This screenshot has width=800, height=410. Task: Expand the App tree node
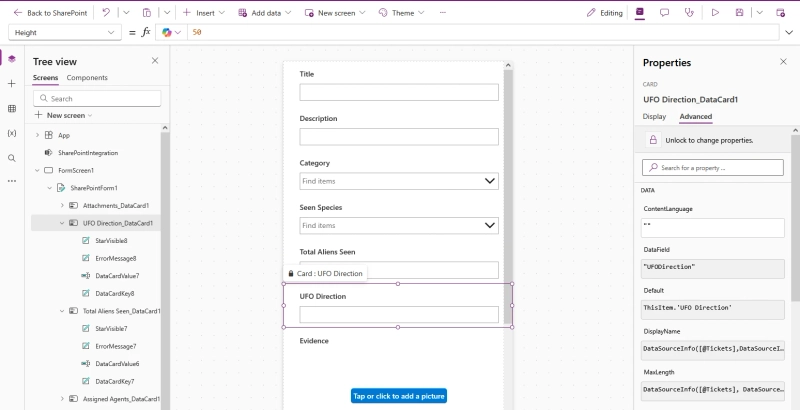pos(37,135)
